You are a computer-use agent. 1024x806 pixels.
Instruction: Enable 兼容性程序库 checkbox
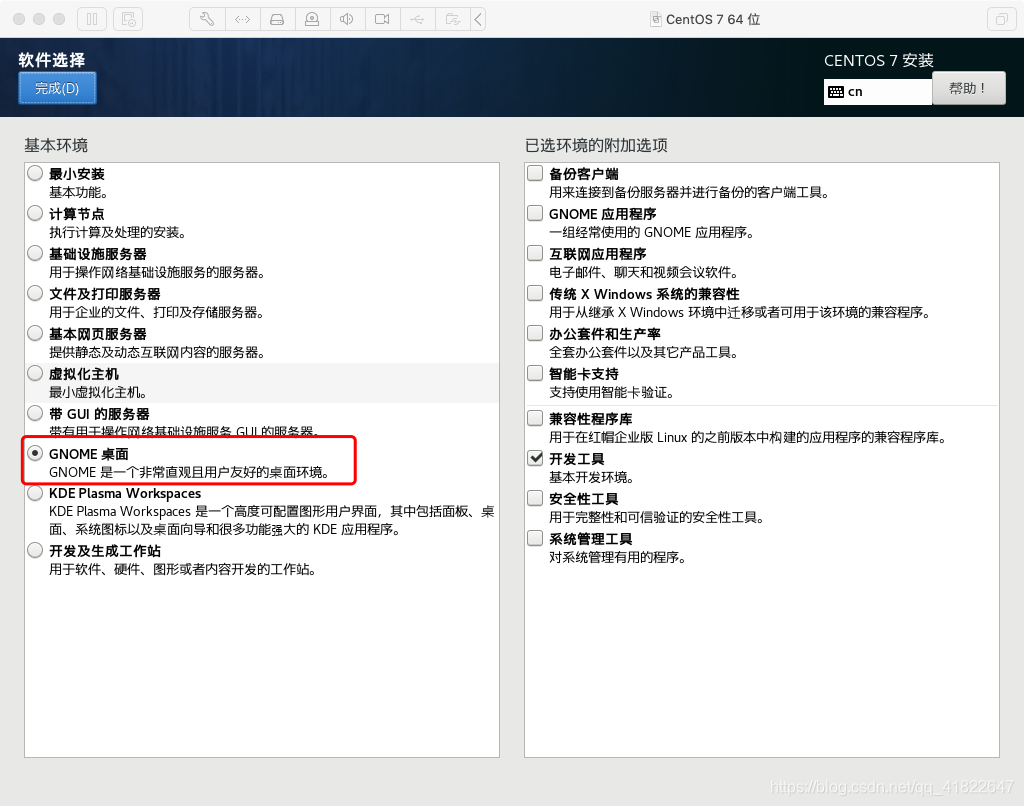tap(535, 418)
